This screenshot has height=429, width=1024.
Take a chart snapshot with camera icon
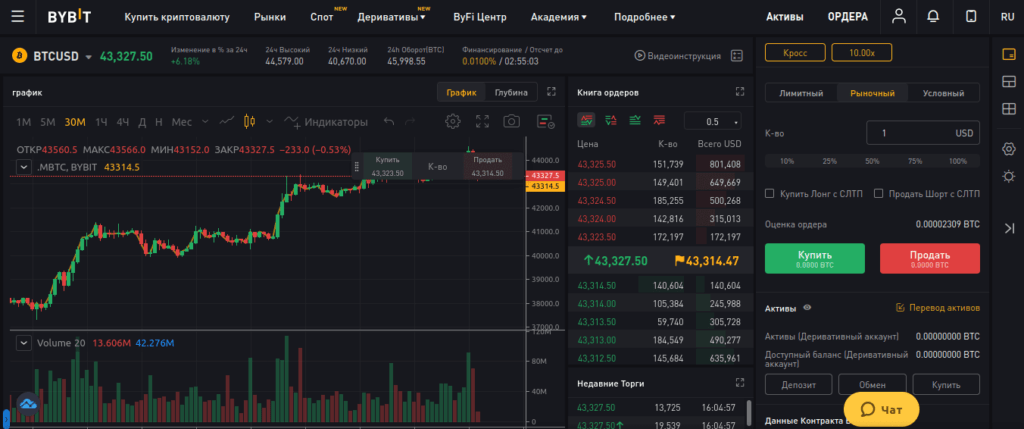click(x=511, y=121)
